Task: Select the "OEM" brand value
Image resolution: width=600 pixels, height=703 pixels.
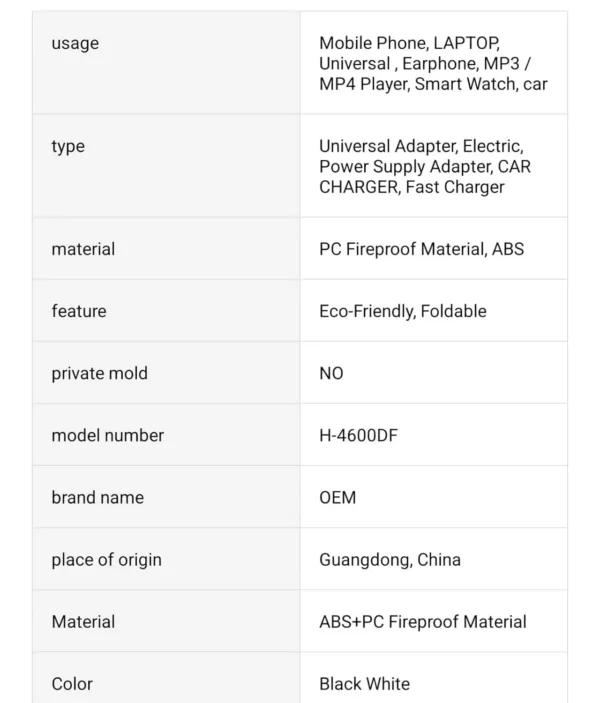Action: coord(337,497)
